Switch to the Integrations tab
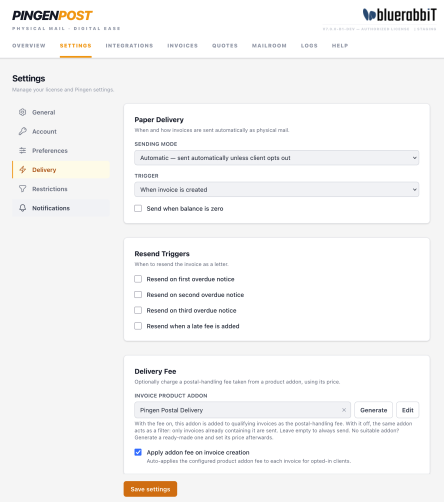 129,46
